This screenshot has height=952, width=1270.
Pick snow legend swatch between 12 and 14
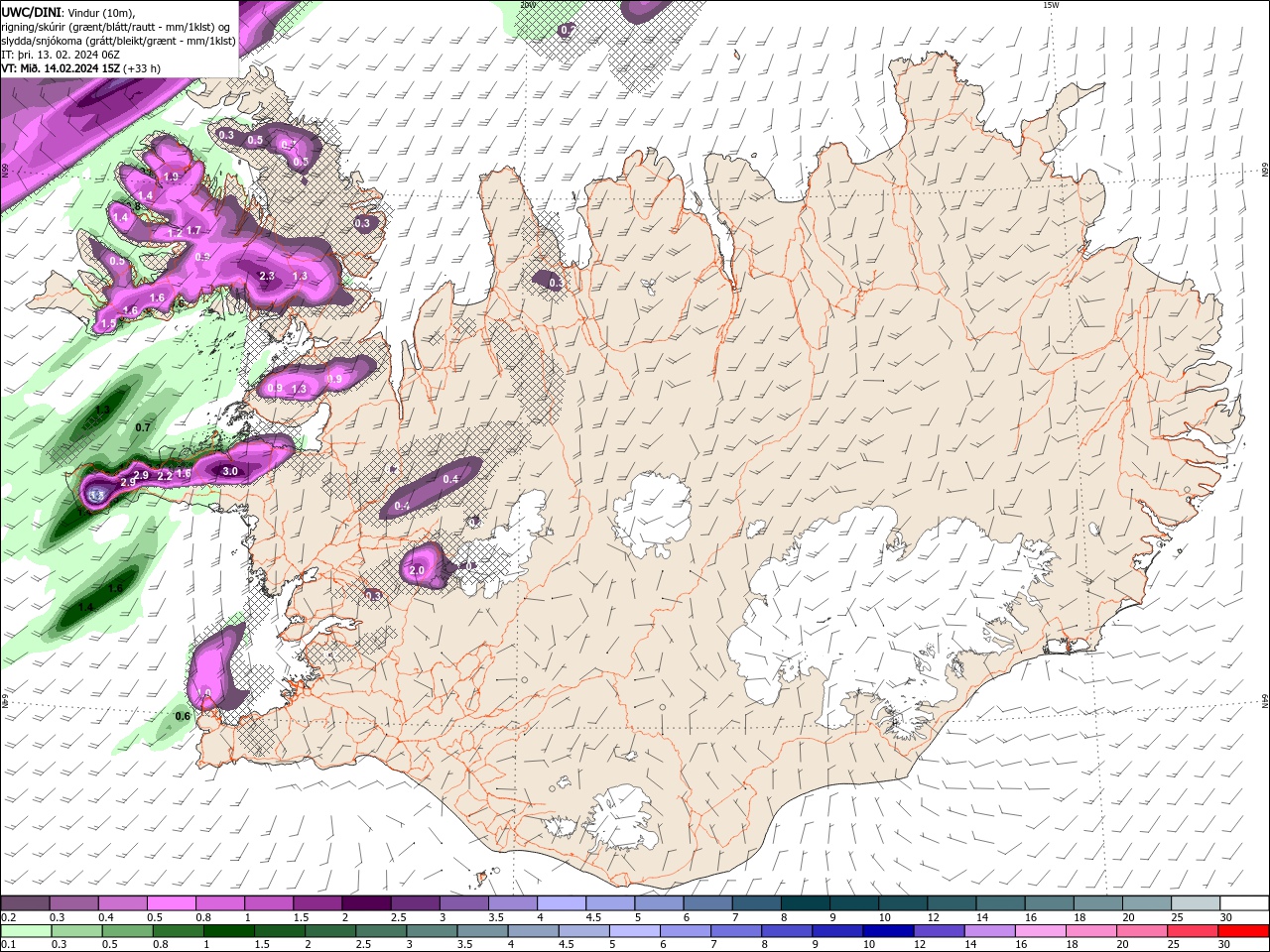pos(951,902)
